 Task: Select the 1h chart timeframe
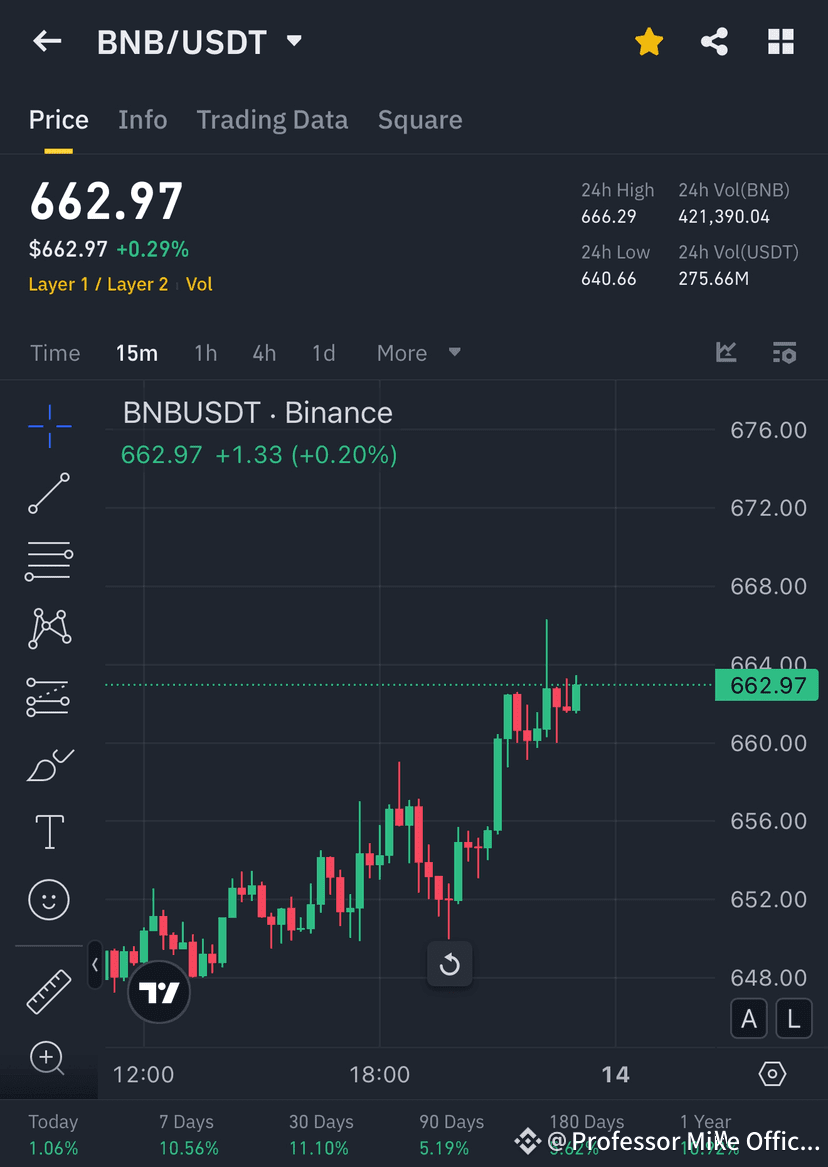(x=205, y=353)
